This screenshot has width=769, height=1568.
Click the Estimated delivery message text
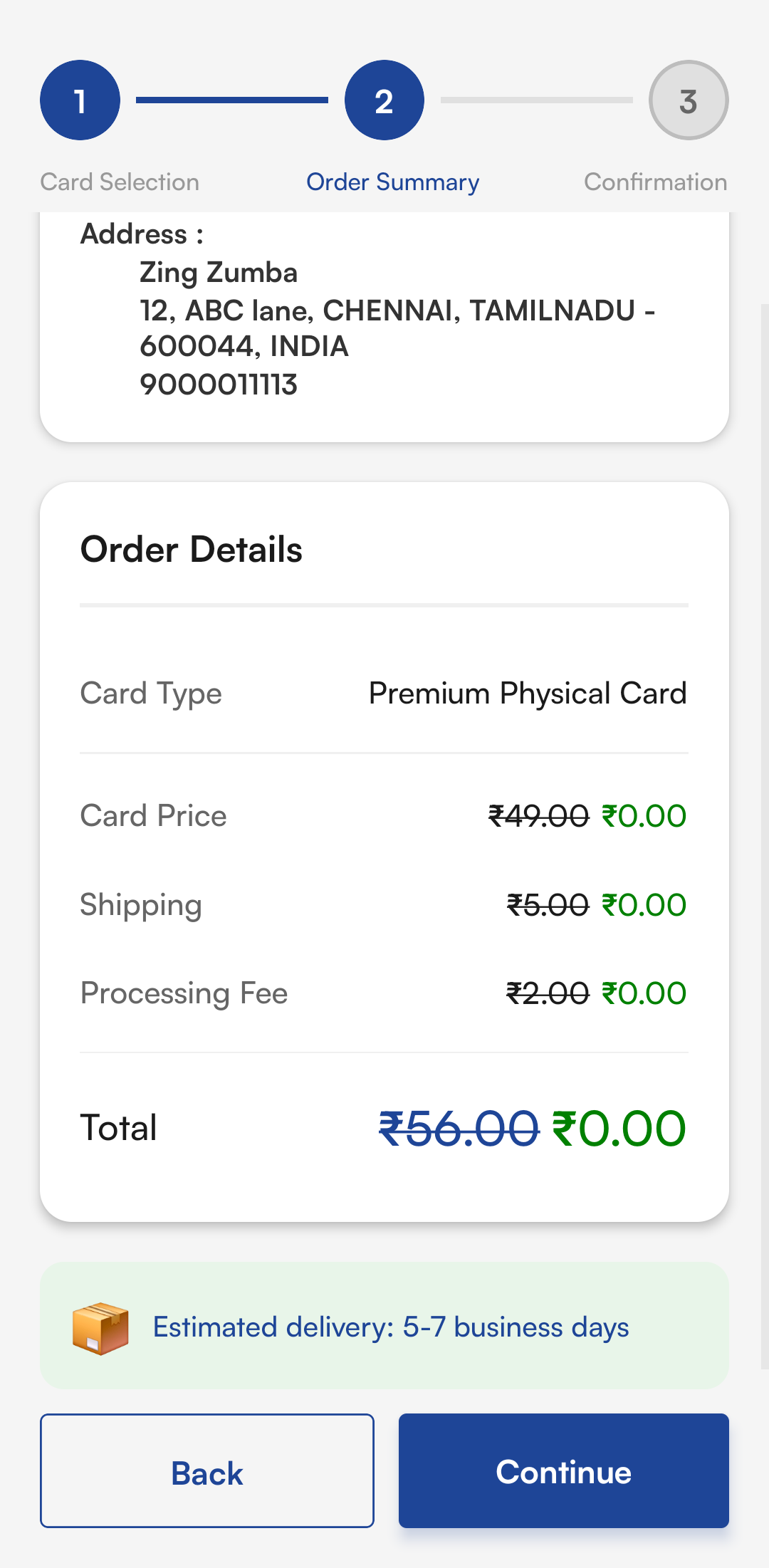[391, 1327]
